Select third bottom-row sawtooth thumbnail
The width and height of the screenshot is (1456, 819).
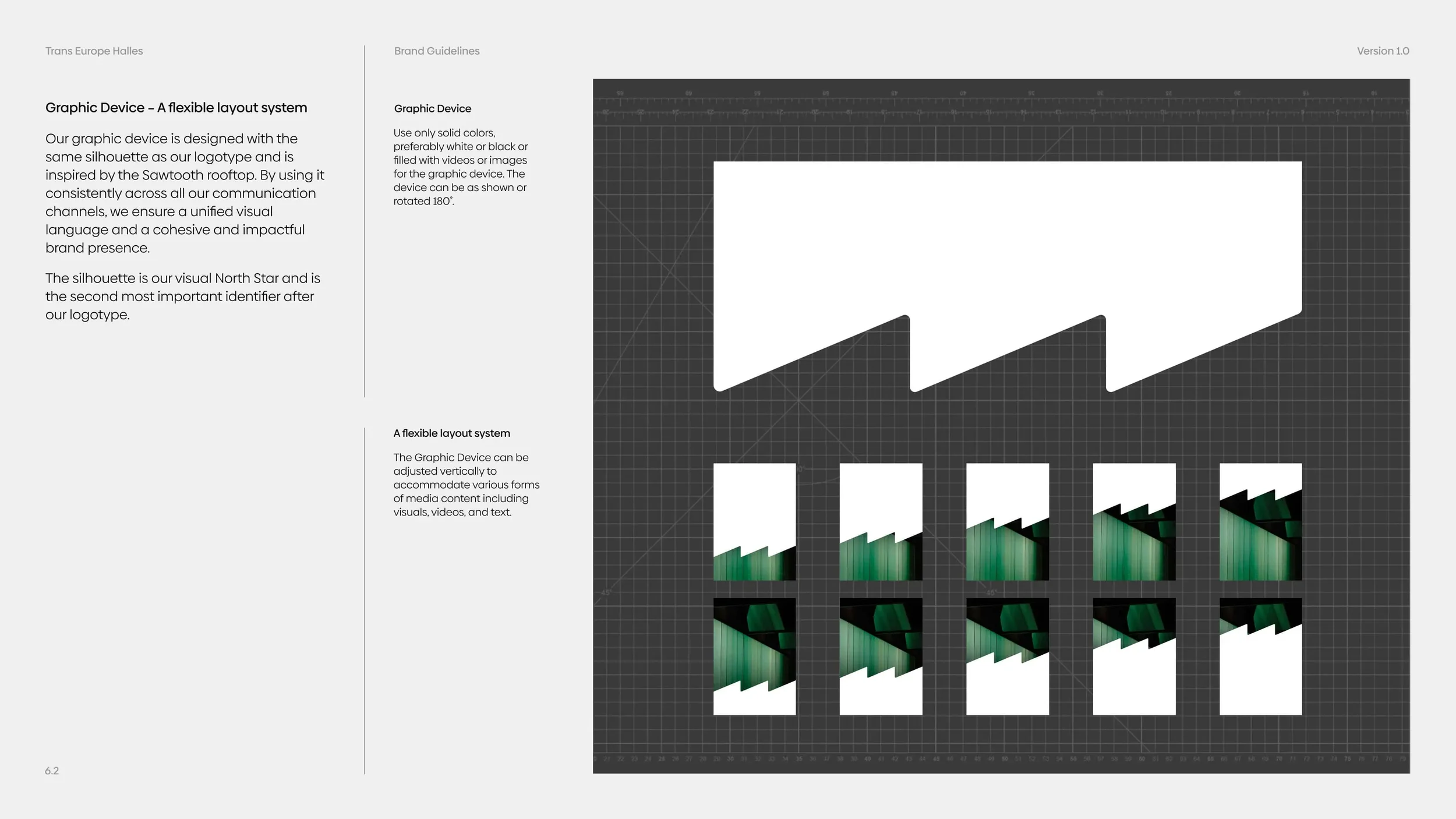pyautogui.click(x=1008, y=656)
